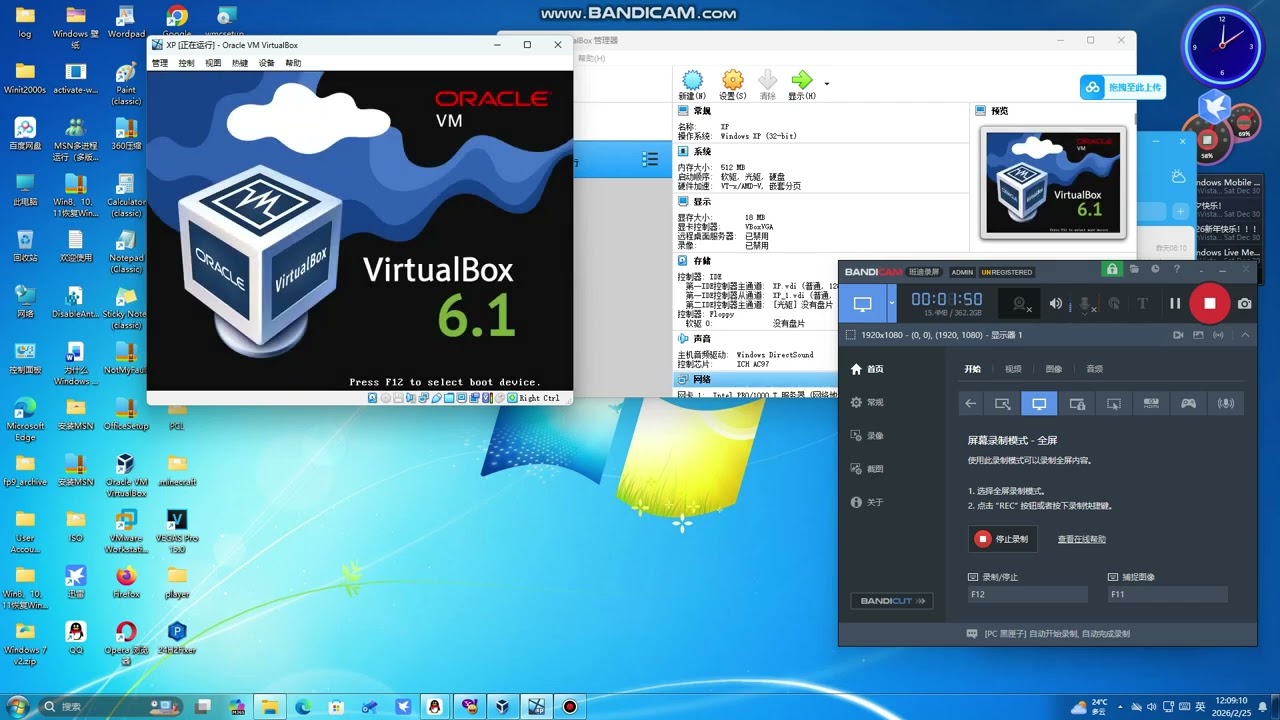The height and width of the screenshot is (720, 1280).
Task: Open Firefox desktop shortcut
Action: 126,581
